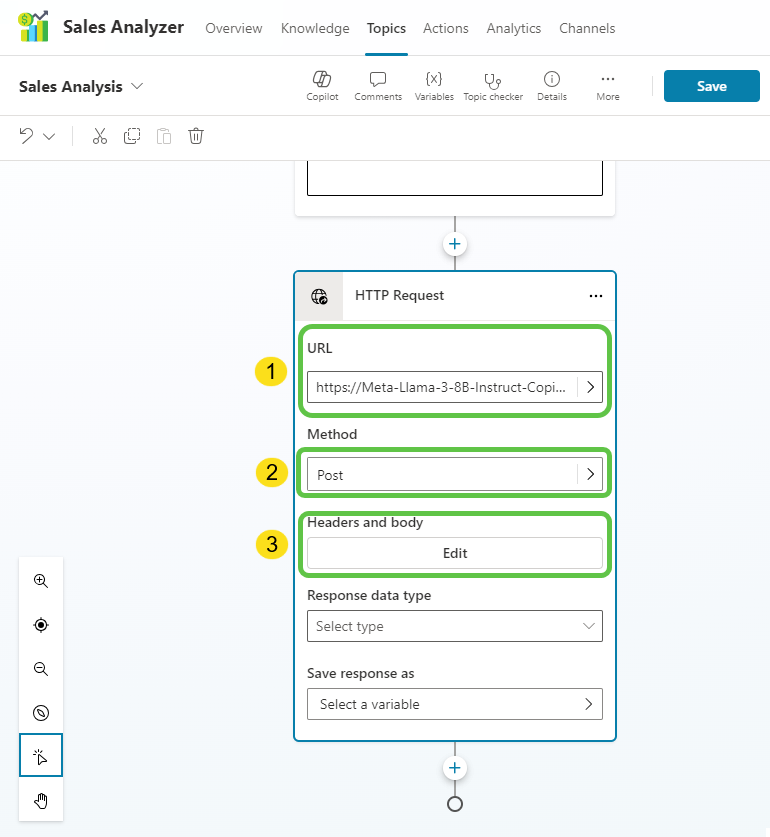Add node below the HTTP Request
Viewport: 770px width, 837px height.
455,768
